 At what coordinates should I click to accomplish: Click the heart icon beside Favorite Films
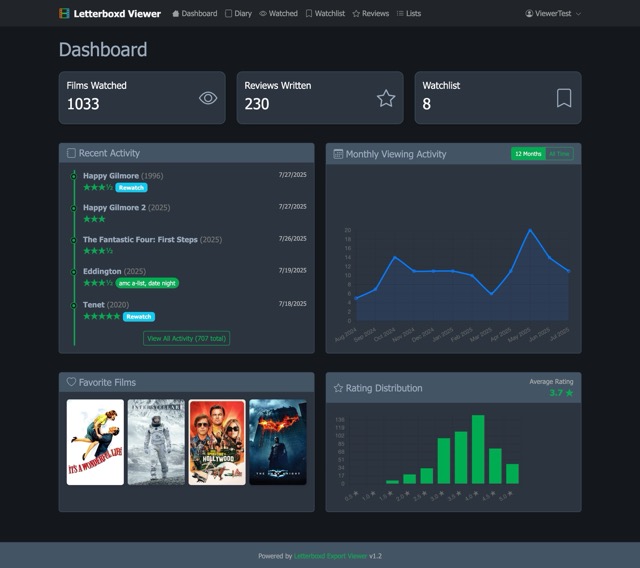[x=71, y=382]
